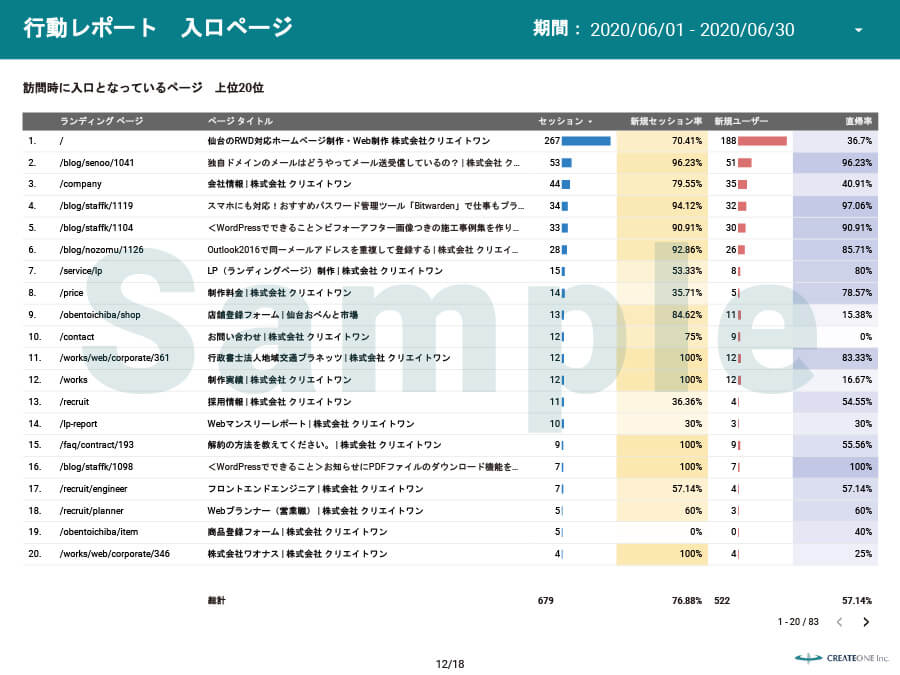This screenshot has width=900, height=675.
Task: Click the previous page chevron arrow
Action: tap(838, 621)
